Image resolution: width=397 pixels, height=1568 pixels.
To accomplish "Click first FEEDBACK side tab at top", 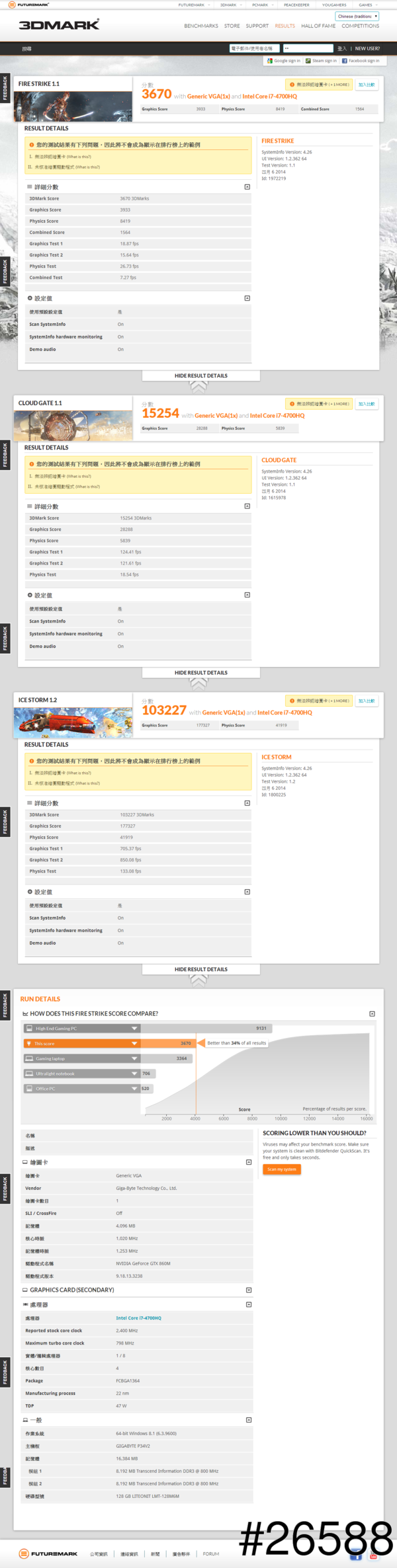I will (5, 88).
